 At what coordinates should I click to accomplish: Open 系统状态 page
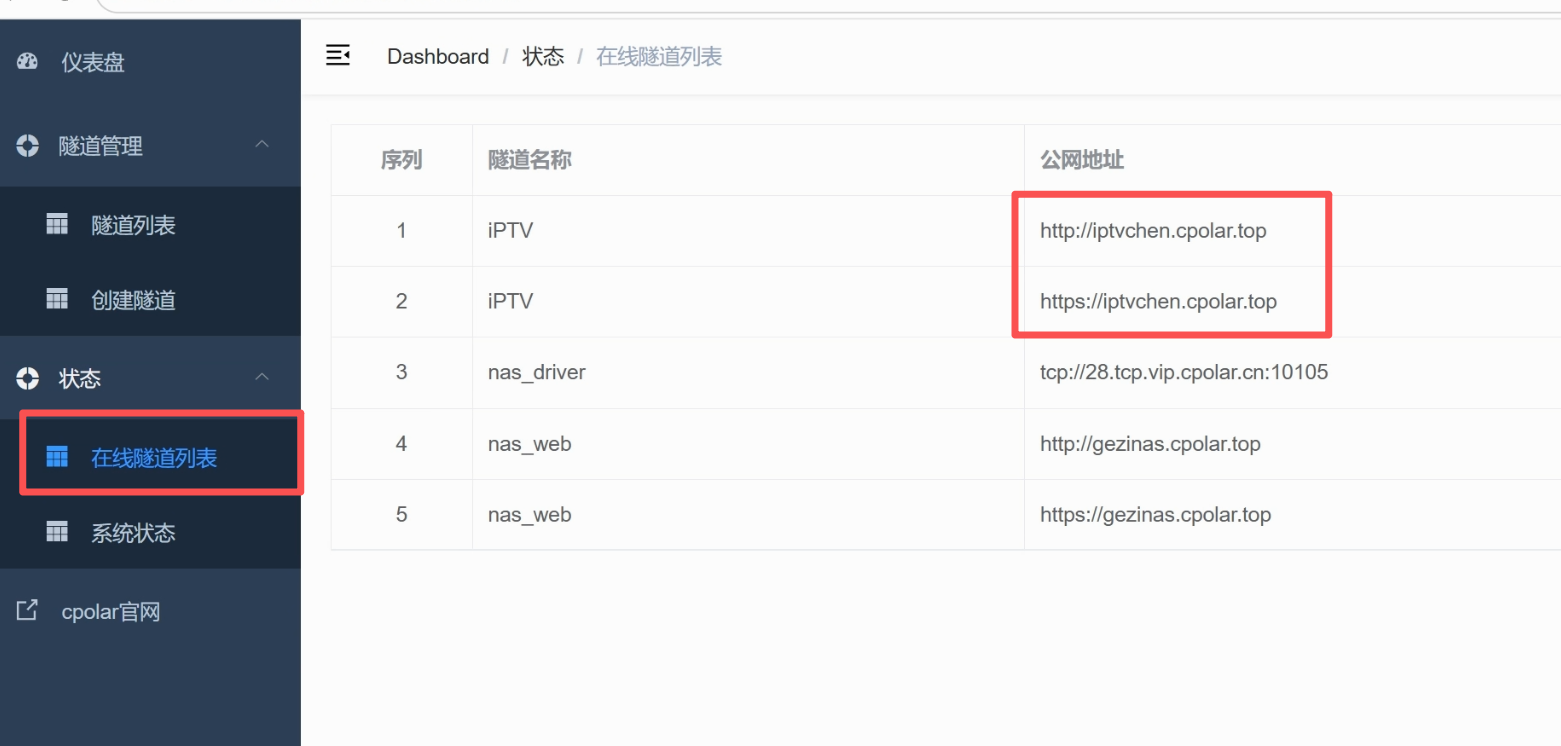150,532
